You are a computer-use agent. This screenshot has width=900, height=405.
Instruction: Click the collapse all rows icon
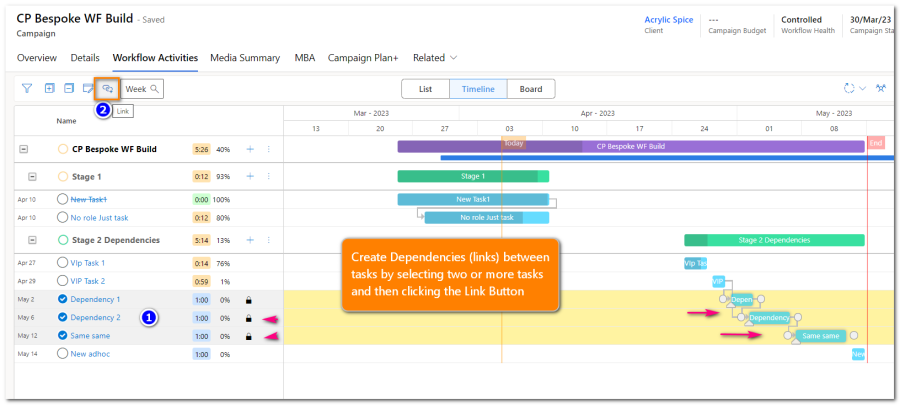click(x=69, y=89)
